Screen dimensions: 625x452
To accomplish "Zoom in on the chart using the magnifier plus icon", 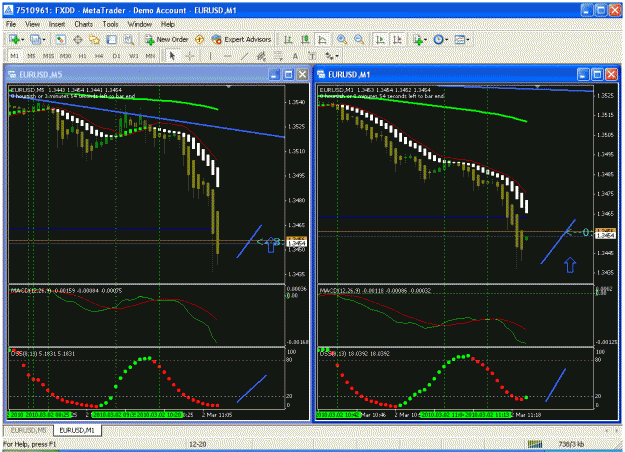I will pos(342,39).
